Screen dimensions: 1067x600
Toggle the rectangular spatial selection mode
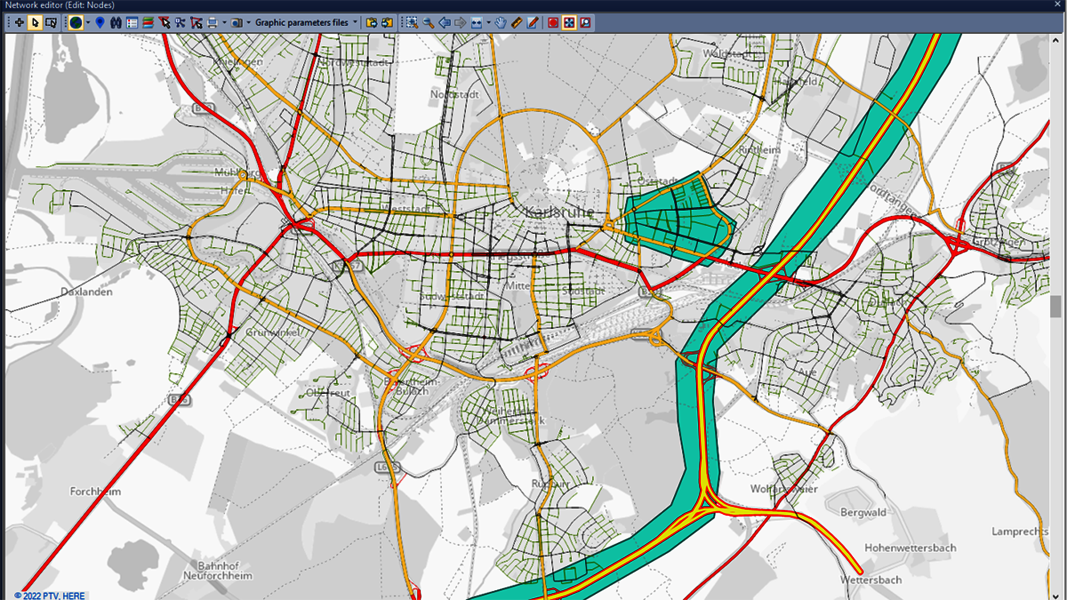point(52,22)
